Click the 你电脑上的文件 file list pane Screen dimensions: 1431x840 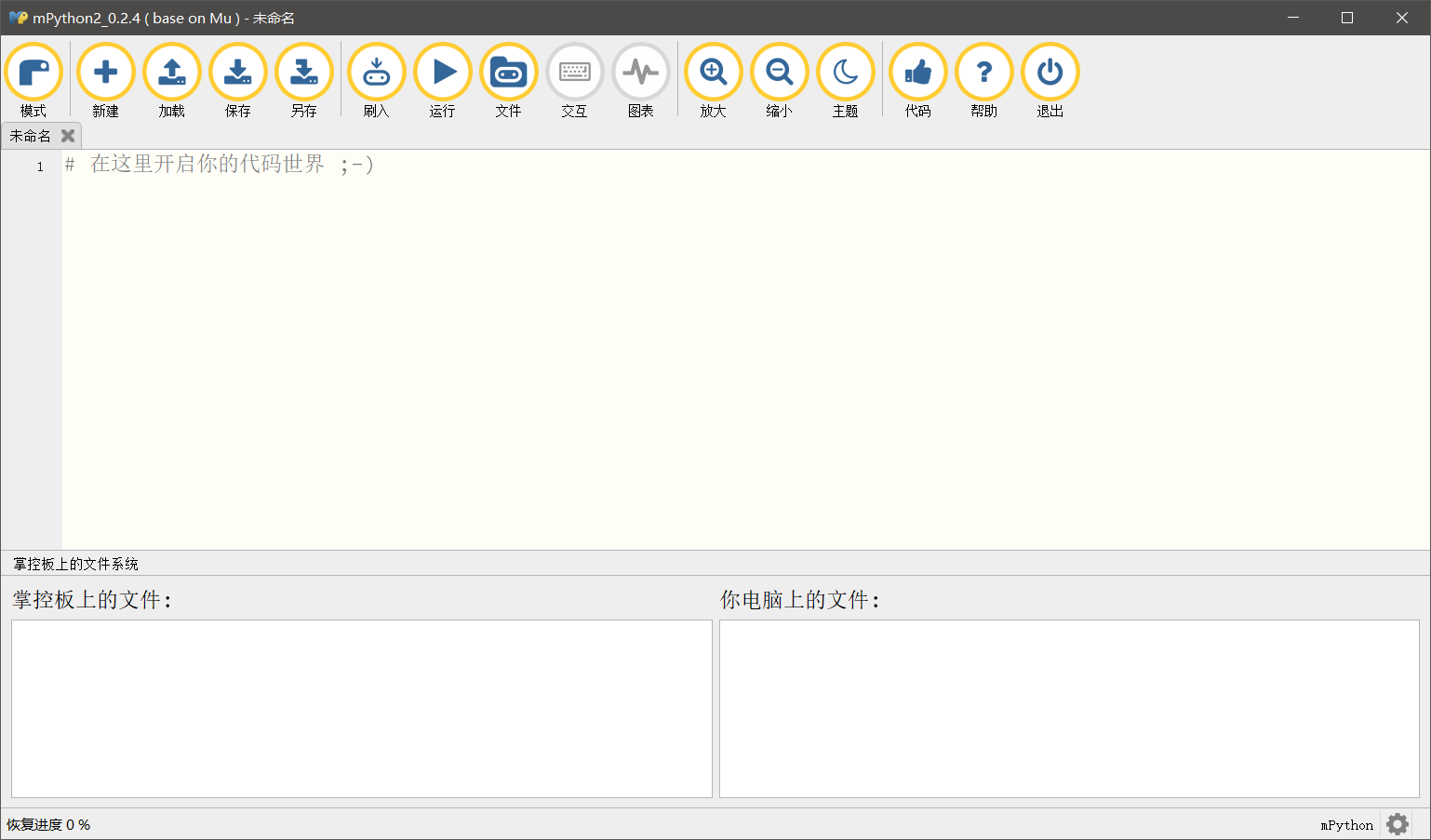(1069, 709)
